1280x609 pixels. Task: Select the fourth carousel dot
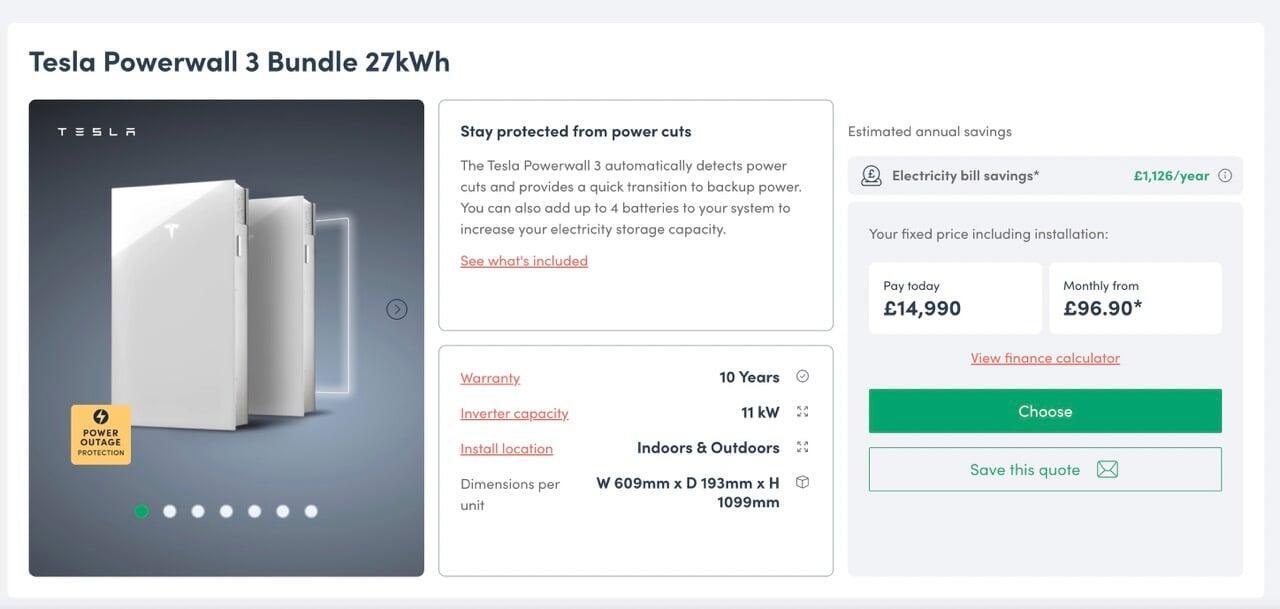(x=226, y=511)
